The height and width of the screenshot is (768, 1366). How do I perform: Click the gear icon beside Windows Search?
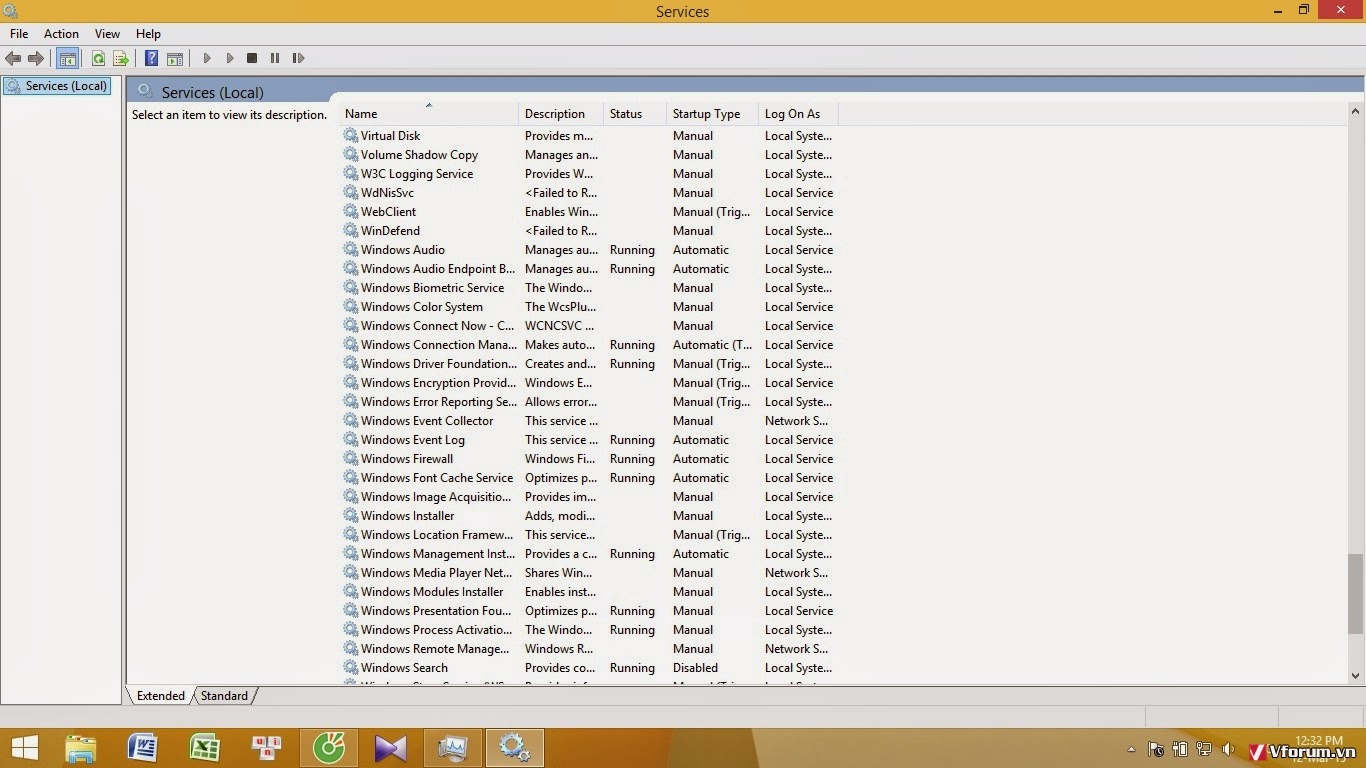click(x=351, y=667)
